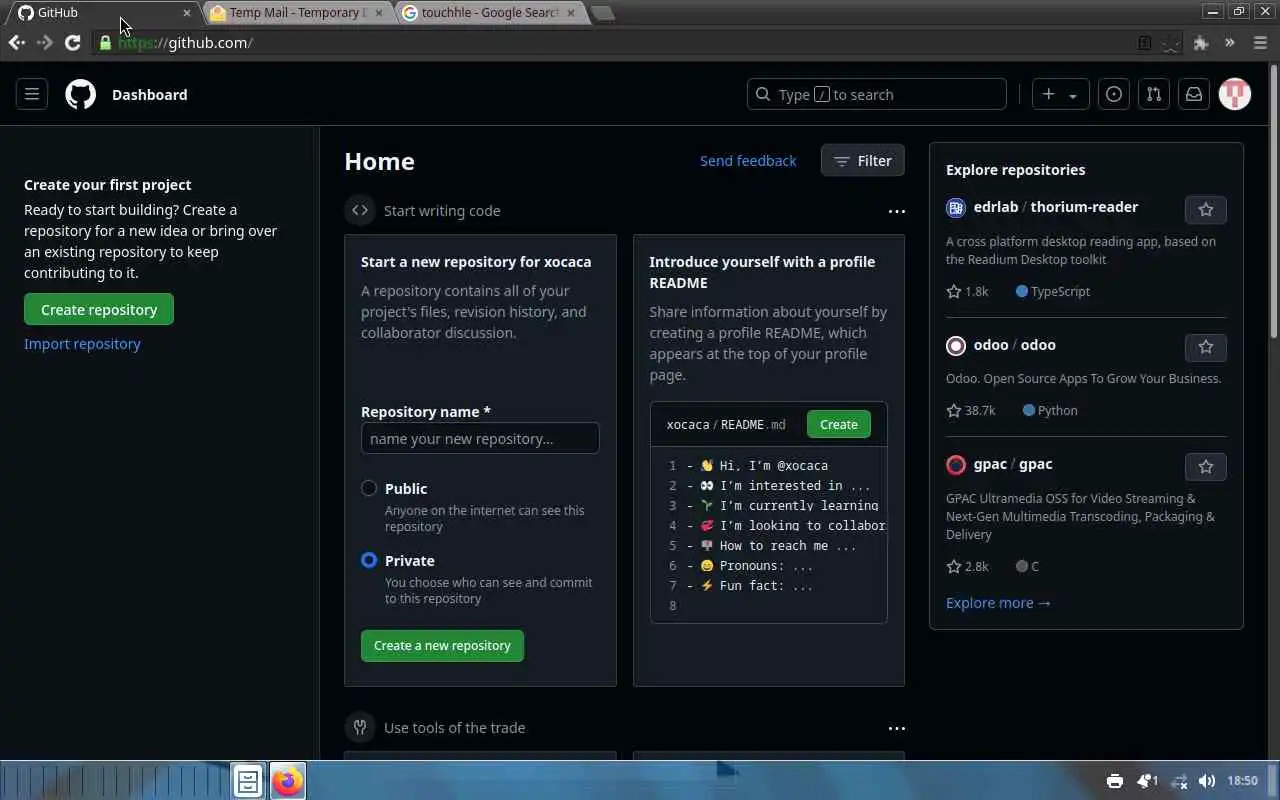Click the Create a new repository button

442,645
